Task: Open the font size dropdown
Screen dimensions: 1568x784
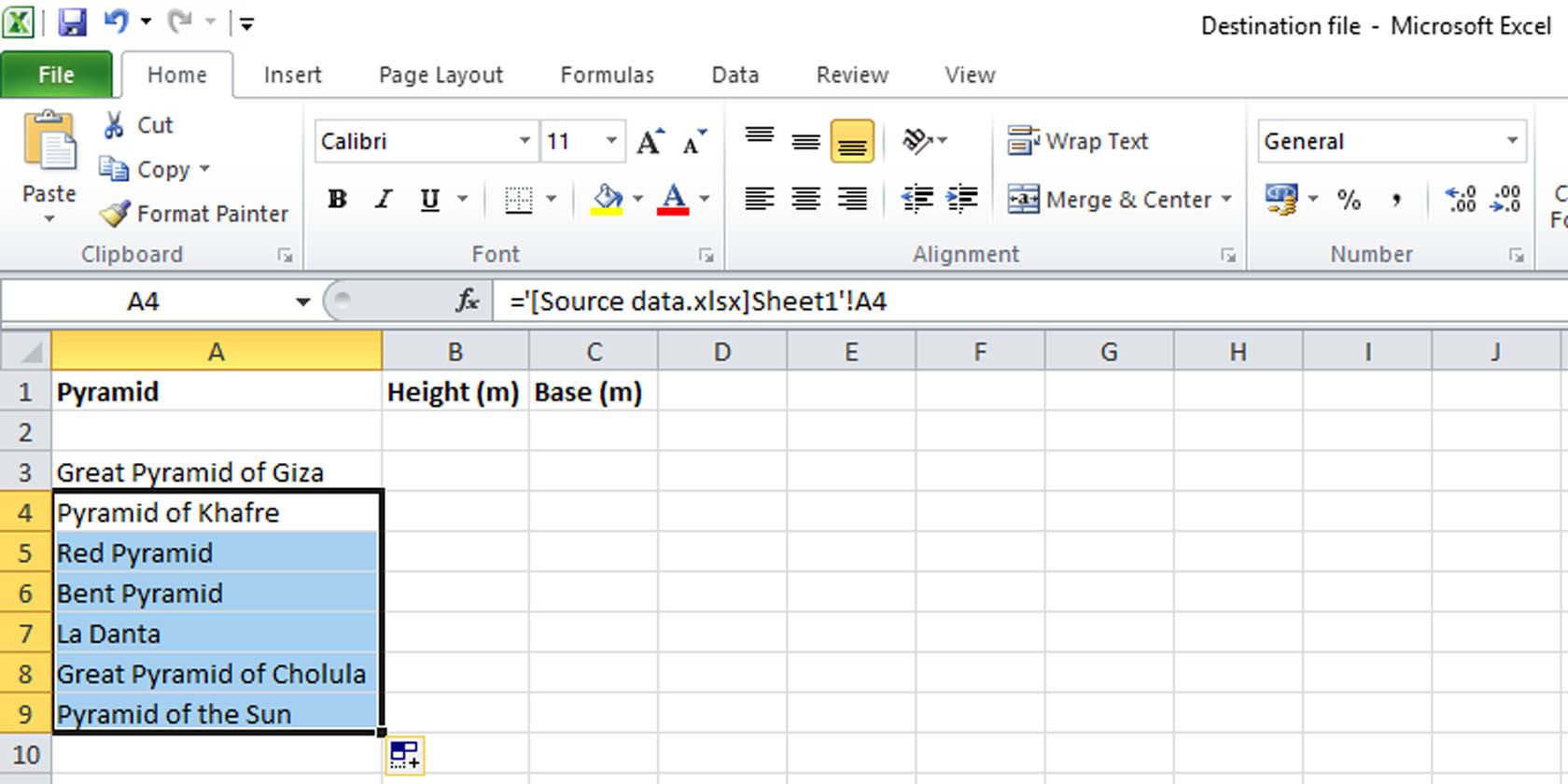Action: pos(611,141)
